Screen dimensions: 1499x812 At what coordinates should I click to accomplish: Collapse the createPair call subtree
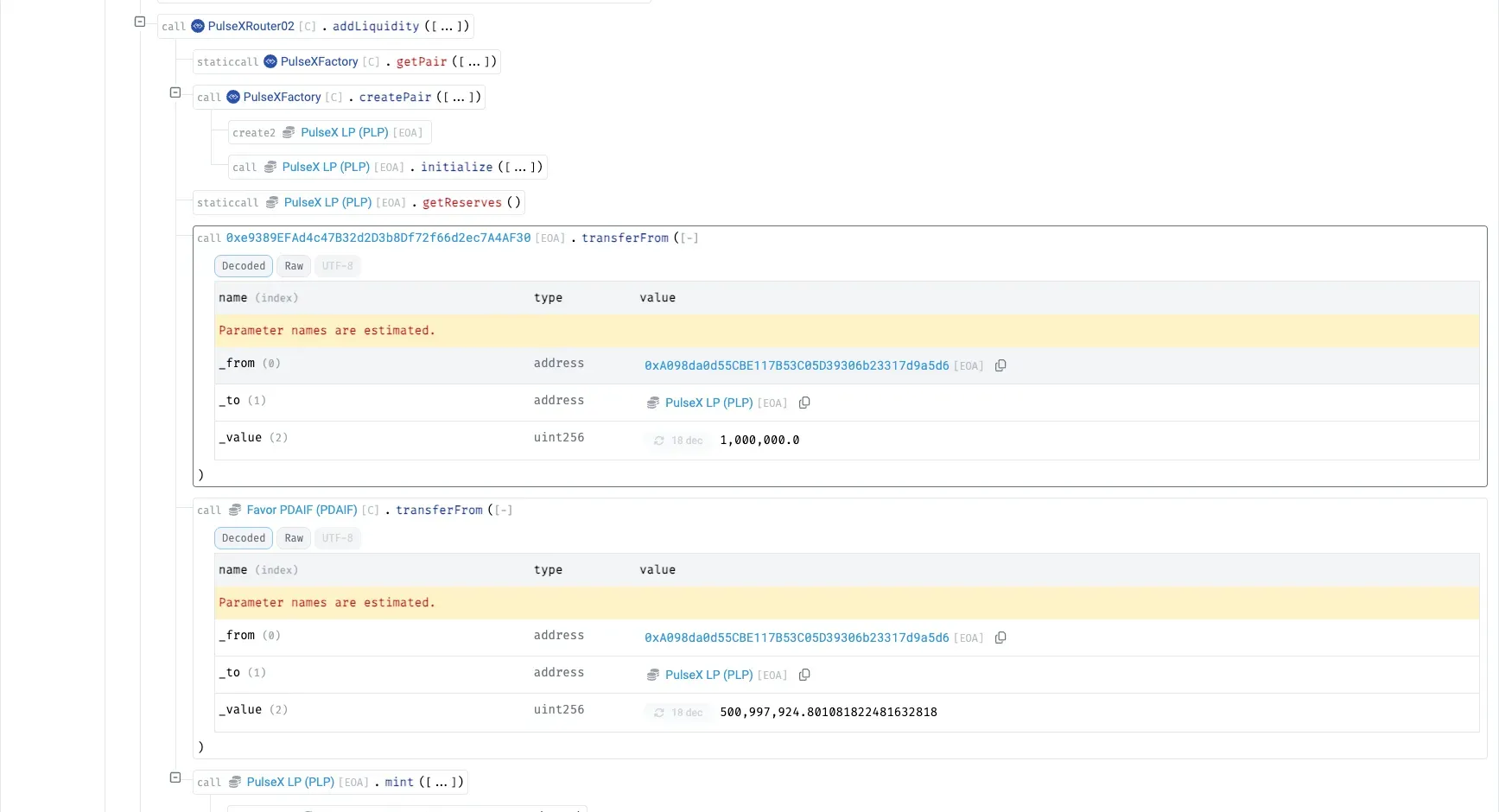[x=175, y=92]
